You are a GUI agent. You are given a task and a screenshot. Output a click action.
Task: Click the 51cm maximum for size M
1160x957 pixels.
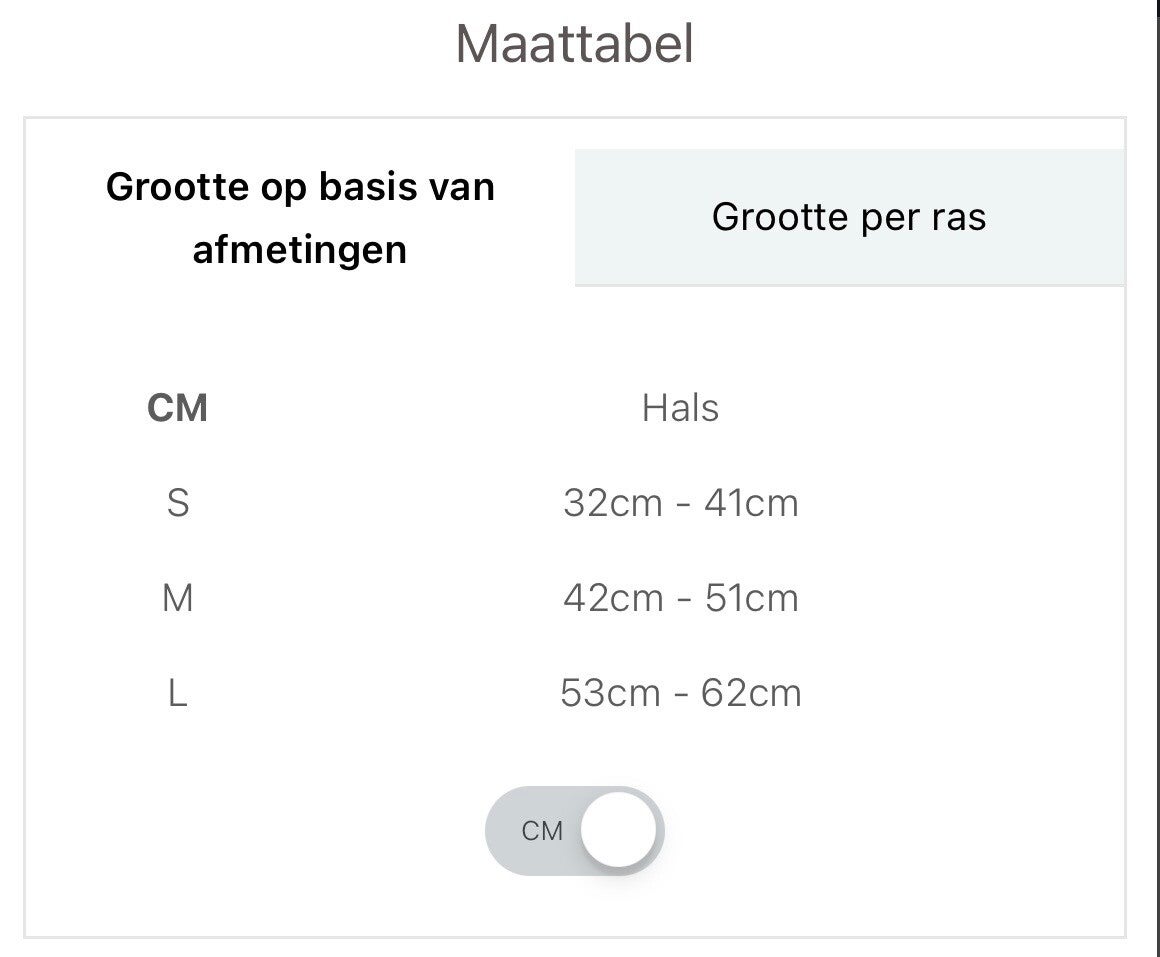click(x=751, y=598)
